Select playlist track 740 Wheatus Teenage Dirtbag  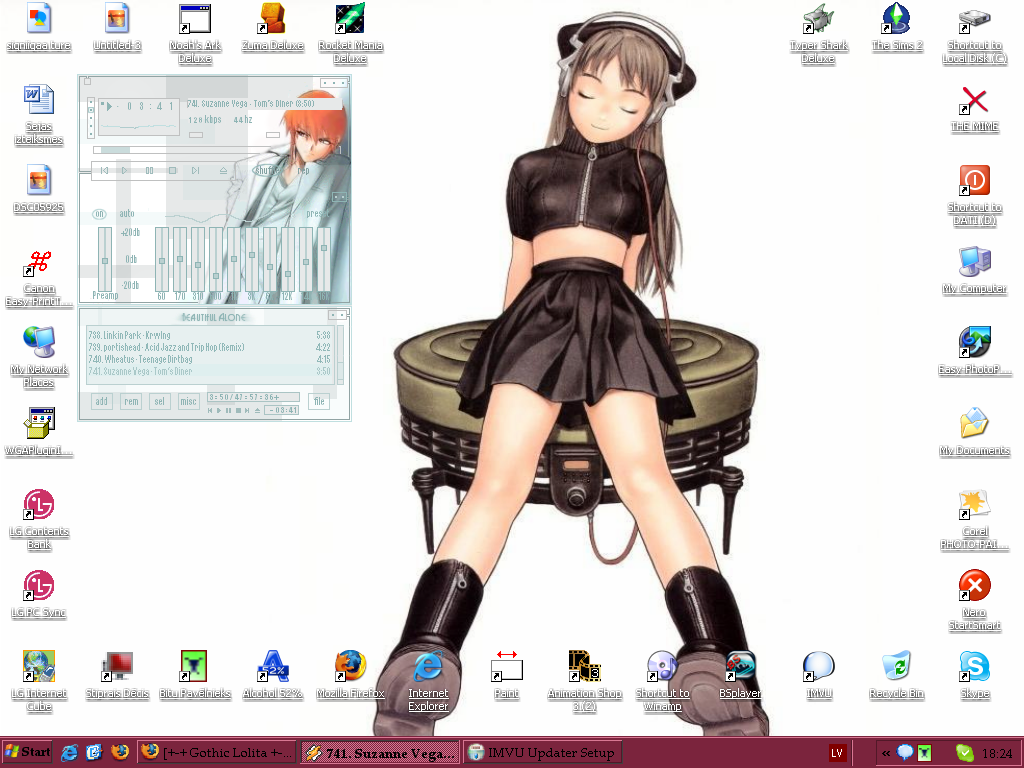[x=210, y=359]
